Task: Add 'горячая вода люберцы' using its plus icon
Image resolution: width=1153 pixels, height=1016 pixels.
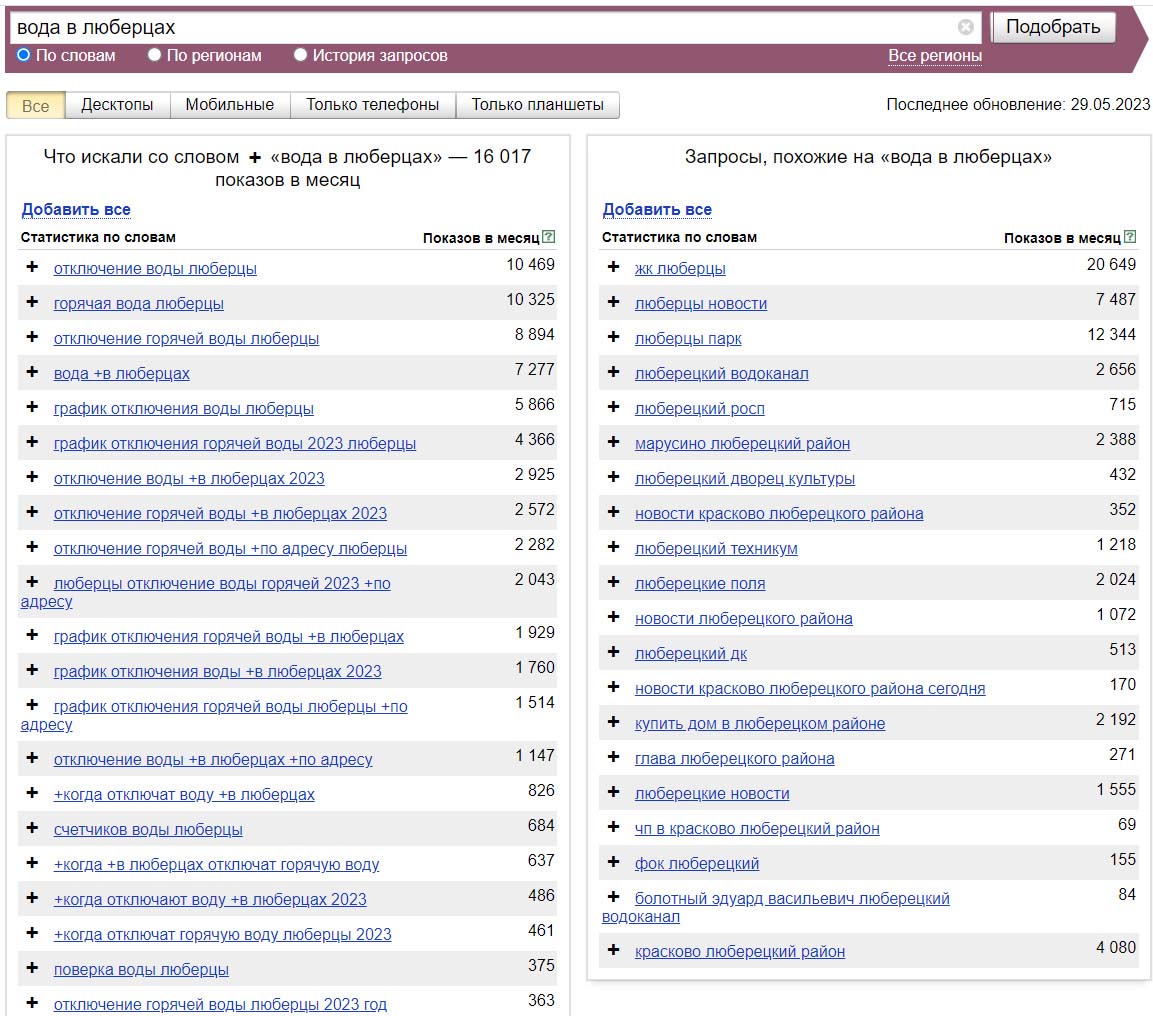Action: [32, 302]
